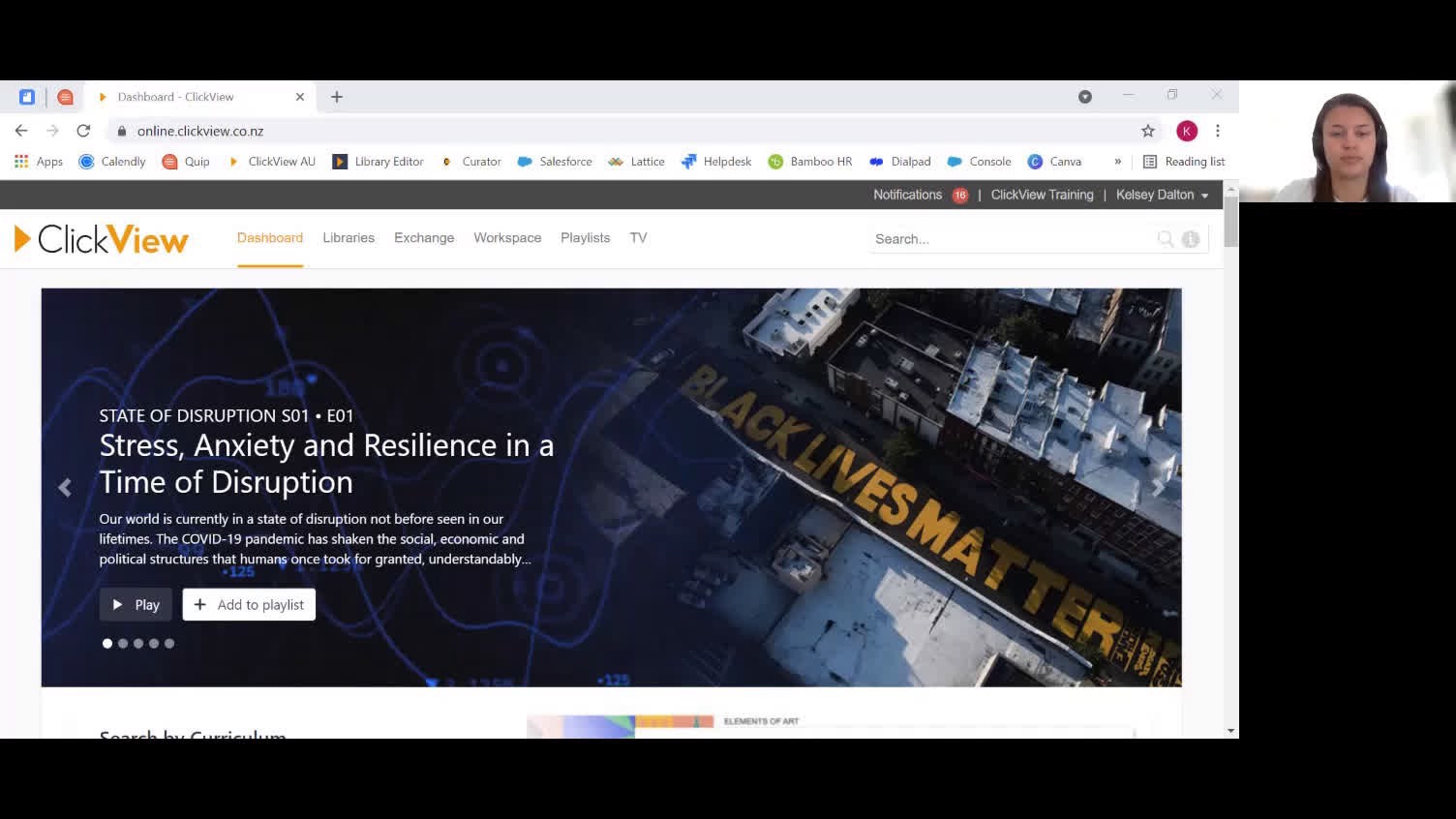Click the ClickView logo
Image resolution: width=1456 pixels, height=819 pixels.
click(102, 239)
